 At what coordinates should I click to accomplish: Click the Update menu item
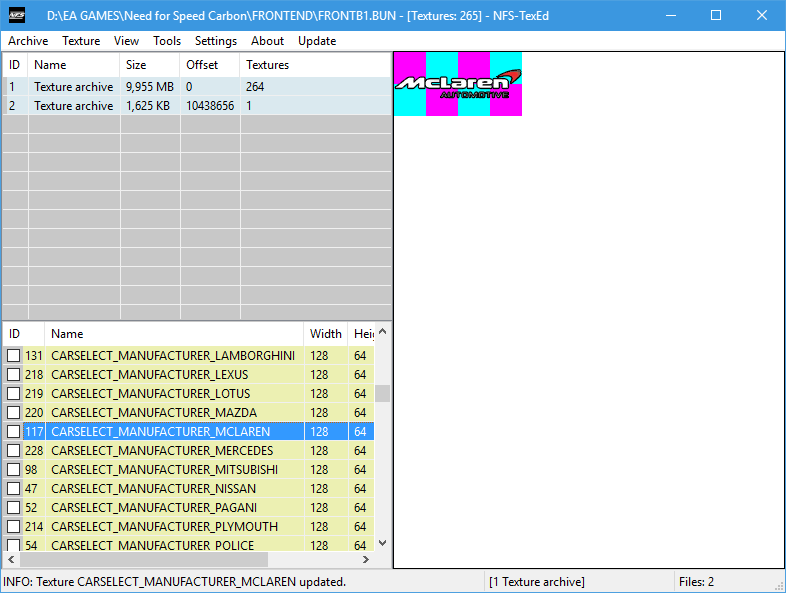tap(317, 41)
